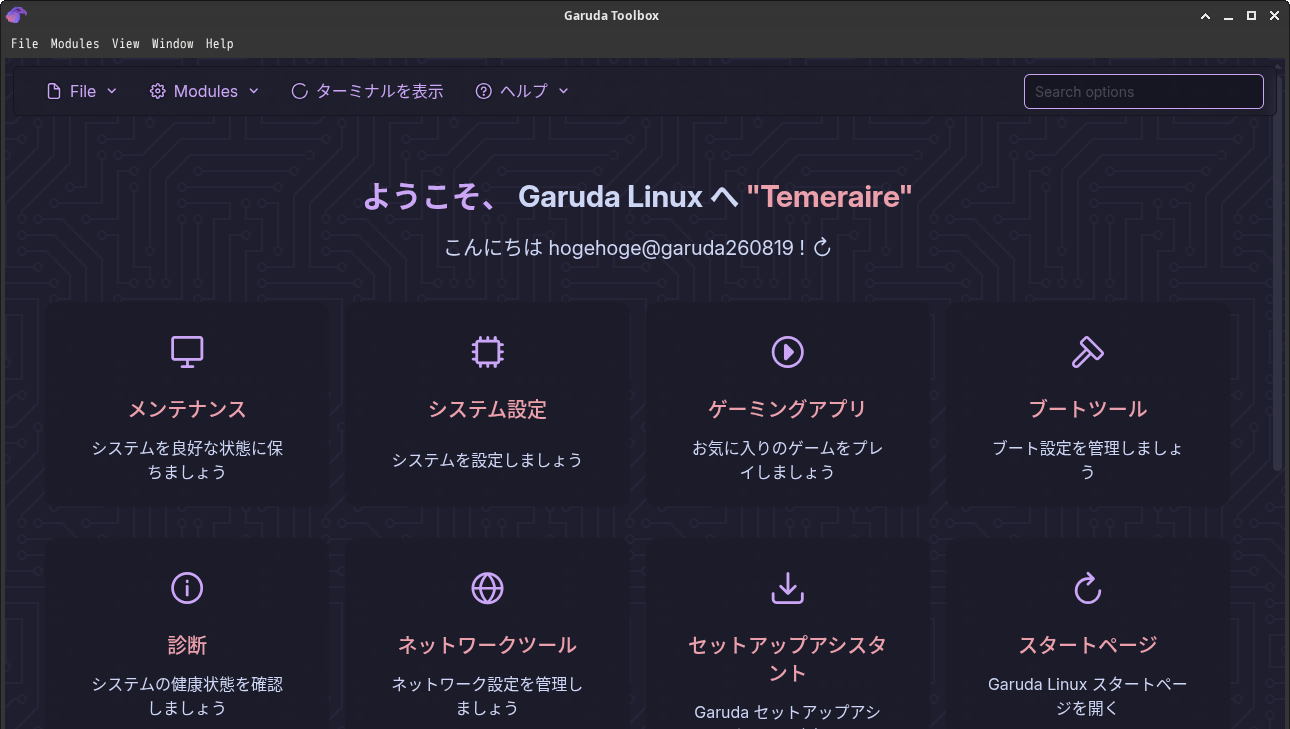Click the reload icon on スタートページ card
This screenshot has height=729, width=1290.
pos(1087,588)
